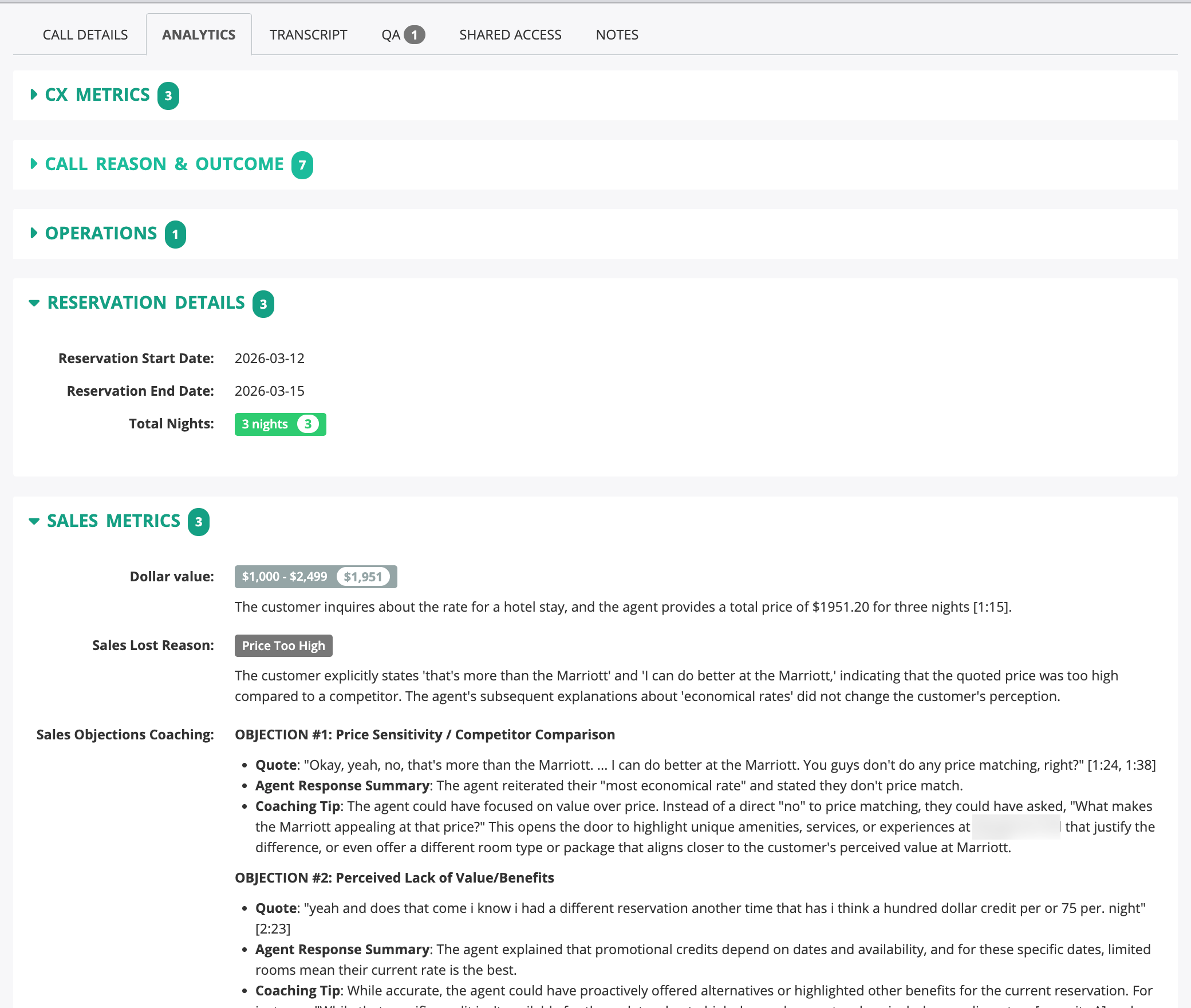Expand the Operations section triangle
Screen dimensions: 1191x1008
[34, 233]
